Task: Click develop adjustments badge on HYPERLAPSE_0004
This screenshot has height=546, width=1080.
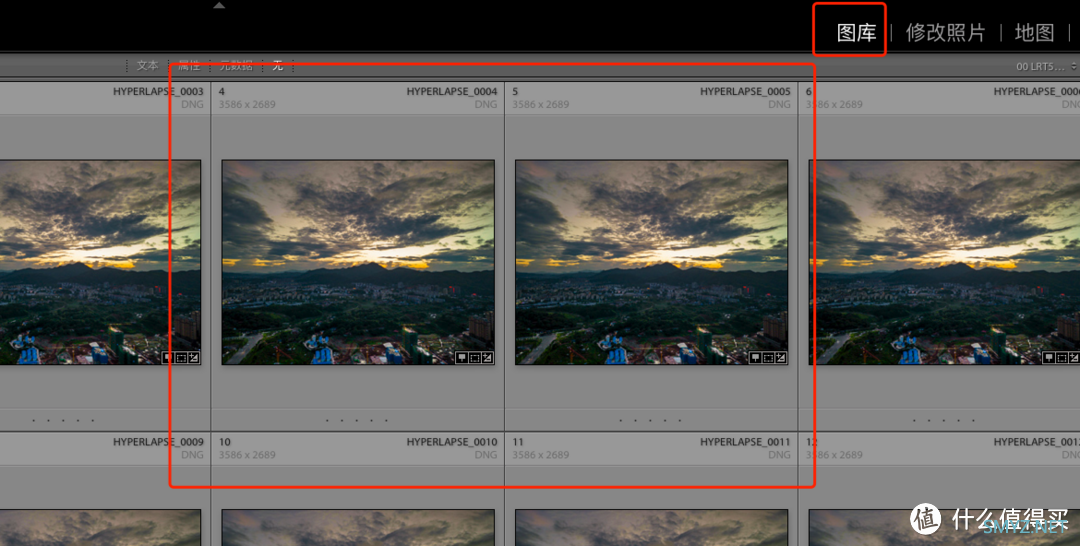Action: coord(487,357)
